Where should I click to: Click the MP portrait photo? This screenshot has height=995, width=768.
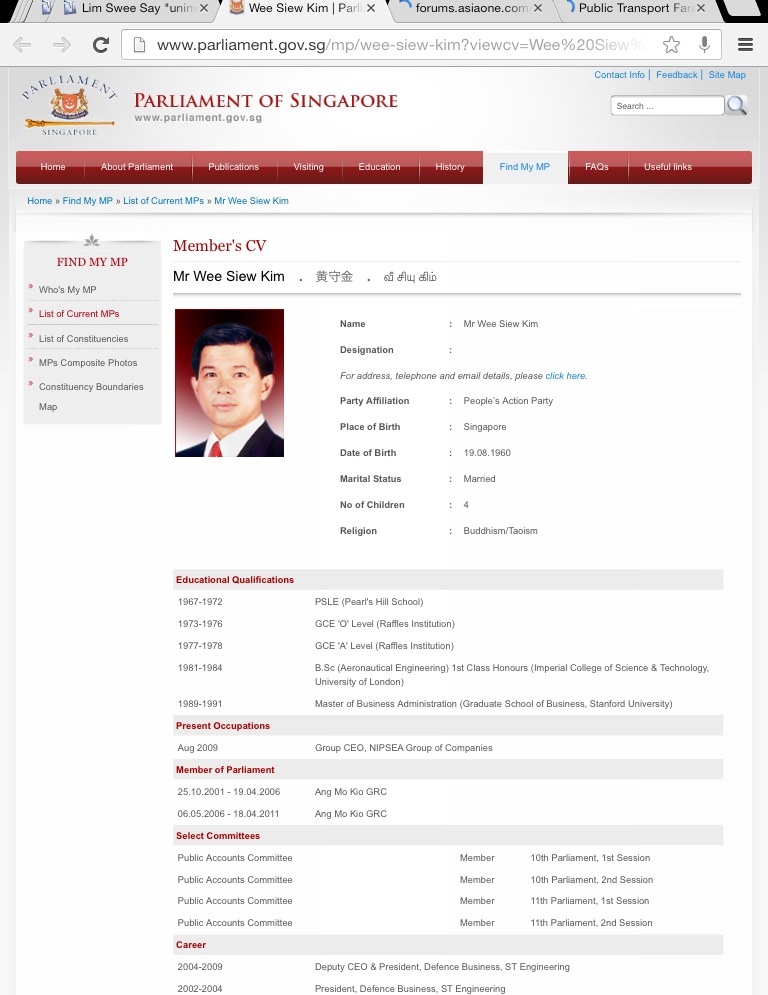[x=229, y=383]
